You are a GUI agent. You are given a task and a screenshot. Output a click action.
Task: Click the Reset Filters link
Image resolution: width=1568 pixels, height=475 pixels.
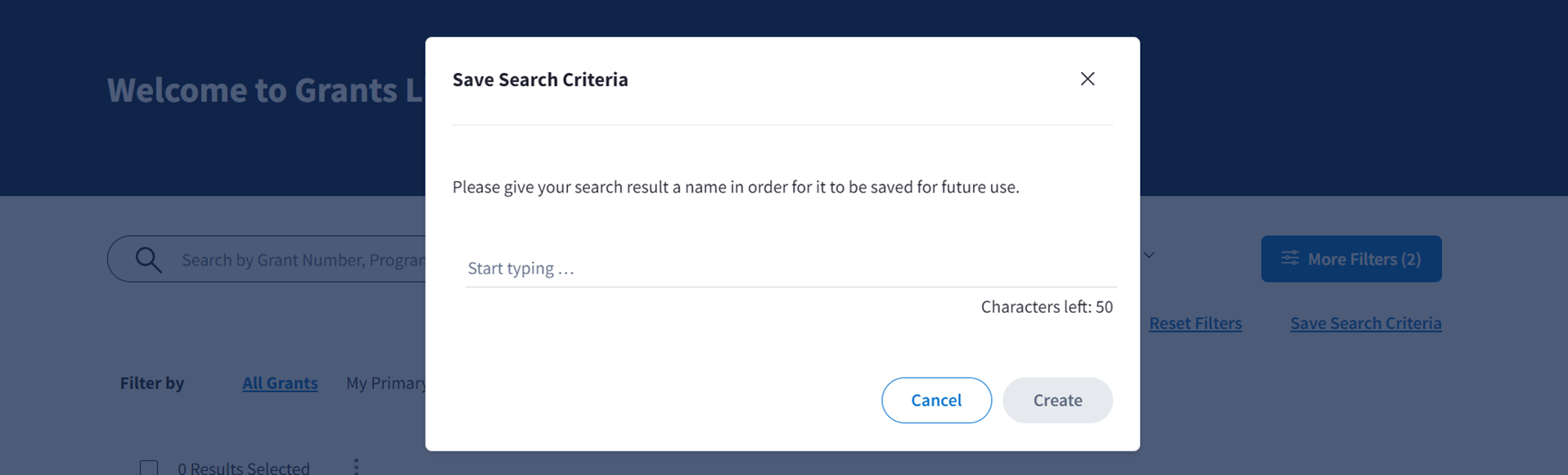(x=1195, y=323)
